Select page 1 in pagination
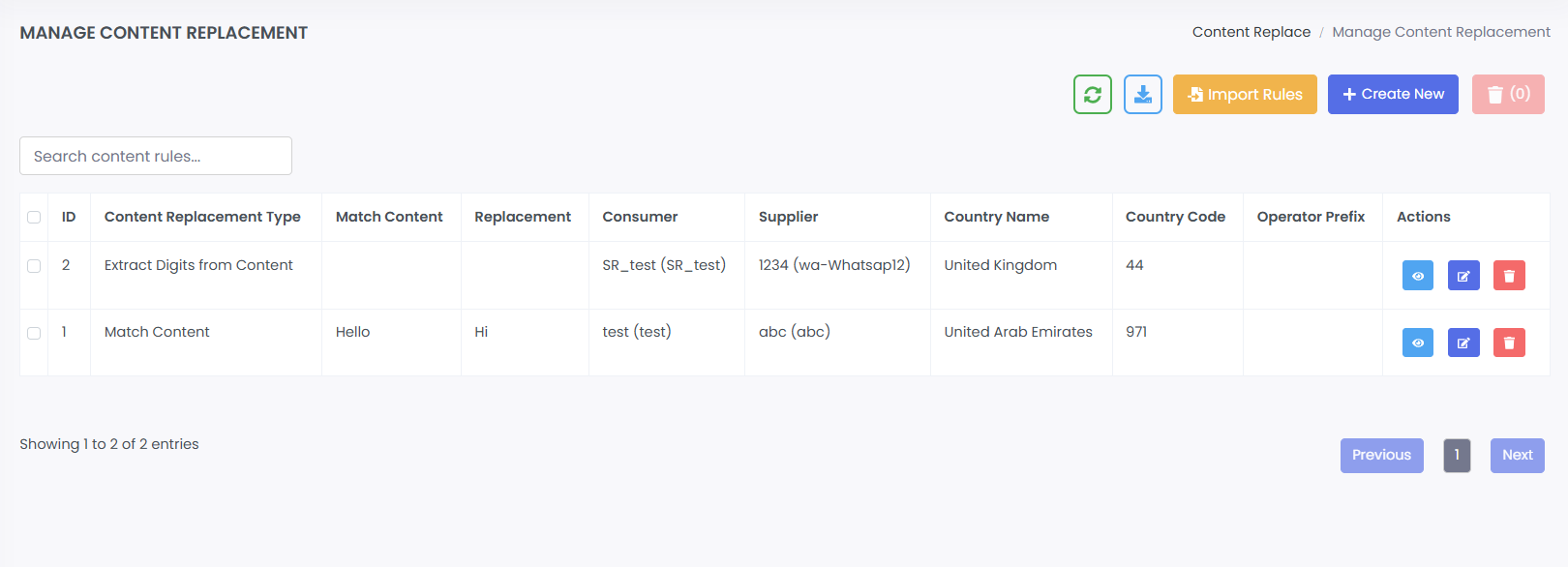This screenshot has width=1568, height=567. [x=1457, y=455]
